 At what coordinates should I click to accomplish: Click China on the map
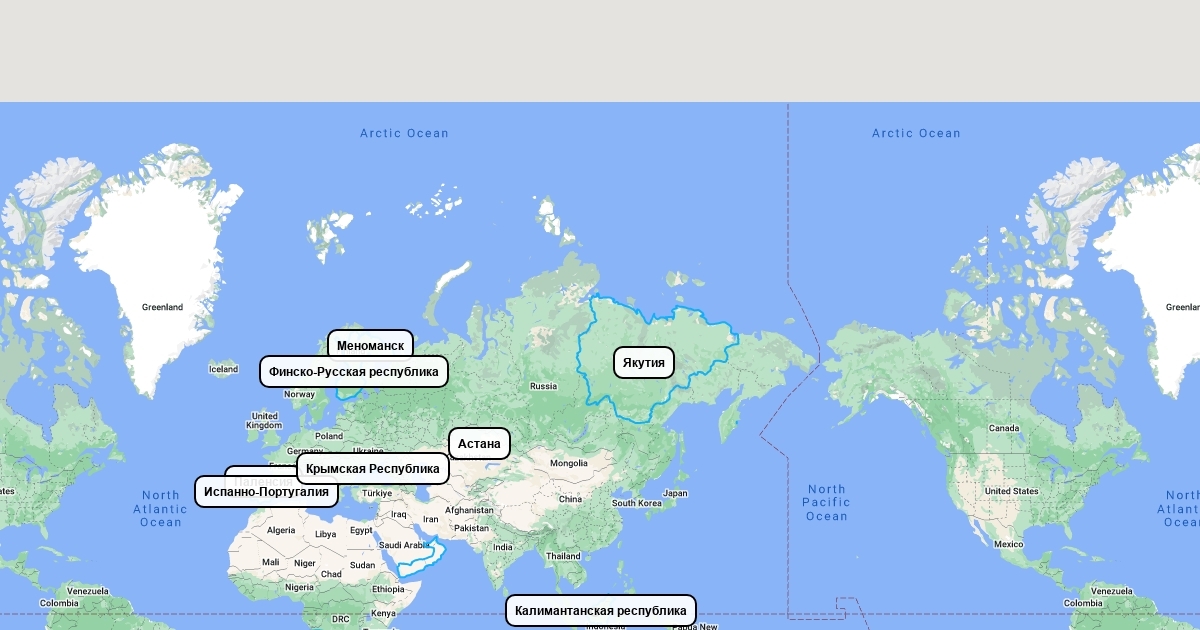(x=570, y=499)
